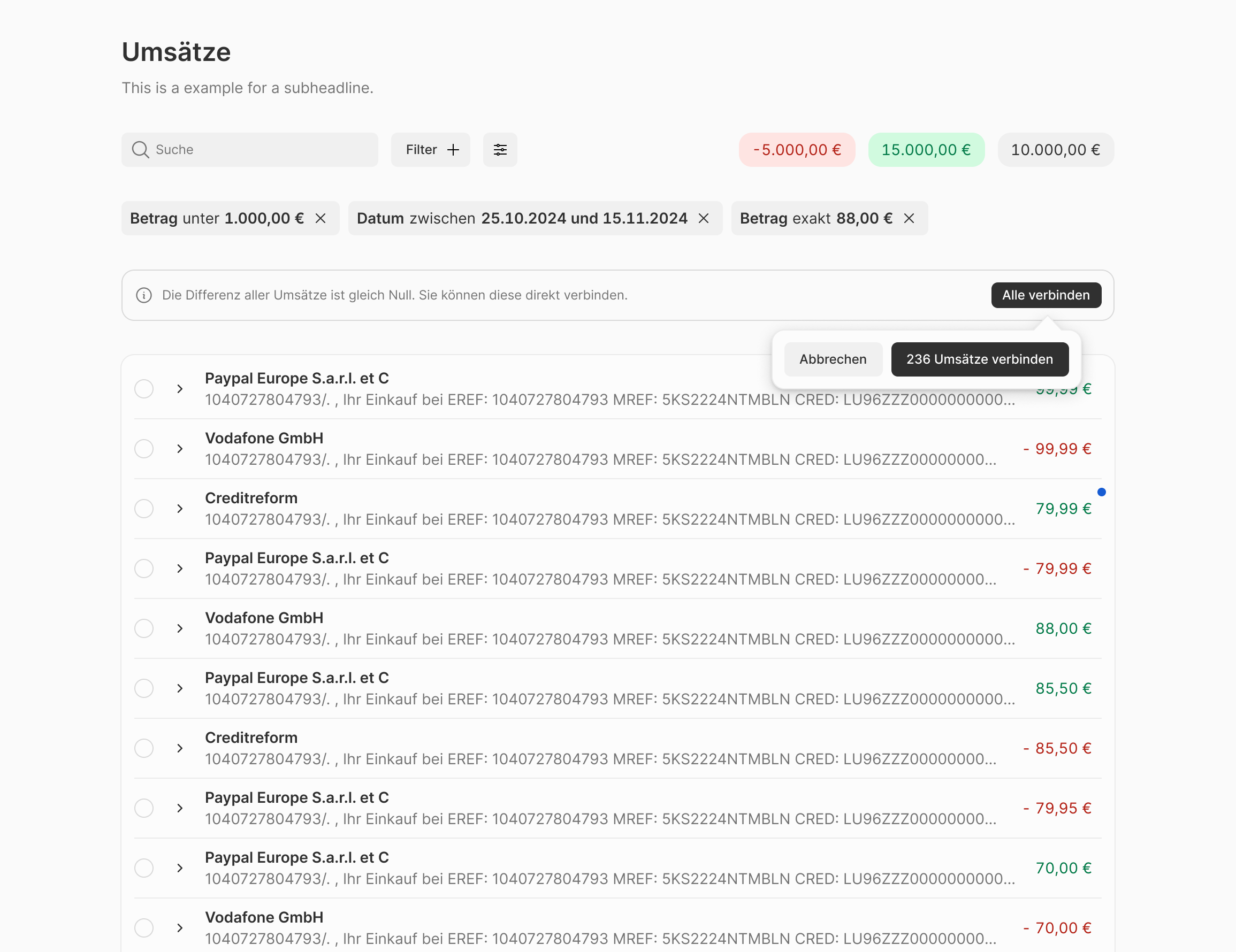This screenshot has height=952, width=1236.
Task: Click the plus icon on Filter button
Action: tap(453, 150)
